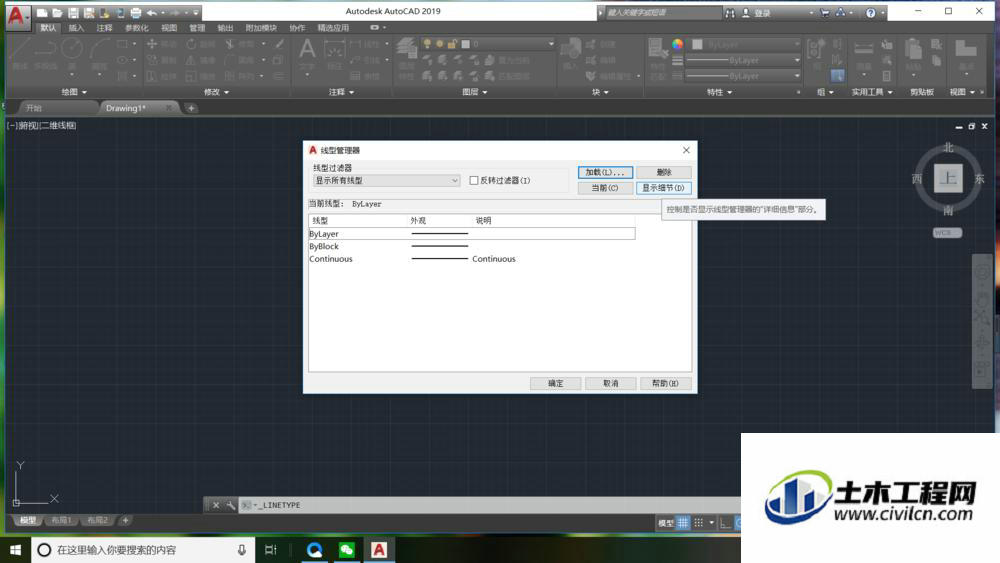Switch to the Layout1 tab
Screen dimensions: 1000x563
(x=61, y=520)
